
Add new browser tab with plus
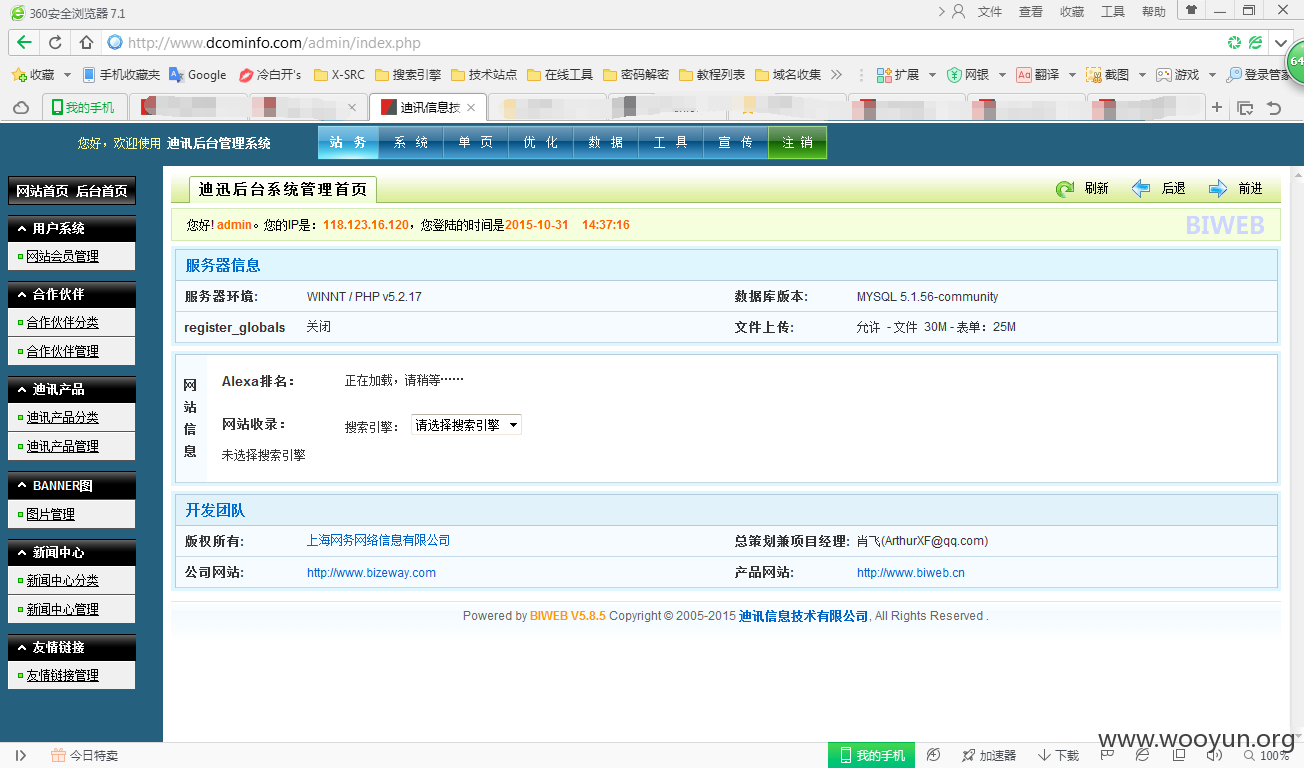(x=1217, y=108)
